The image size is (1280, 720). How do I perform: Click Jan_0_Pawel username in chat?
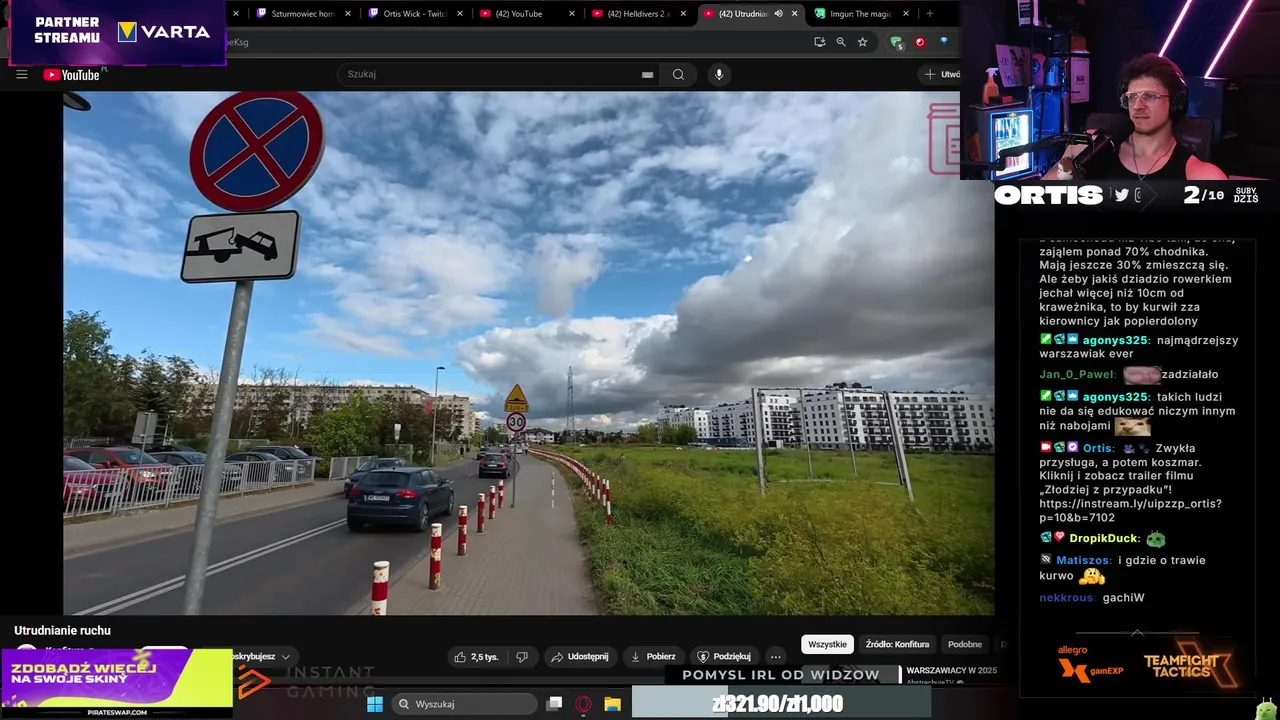[x=1077, y=374]
